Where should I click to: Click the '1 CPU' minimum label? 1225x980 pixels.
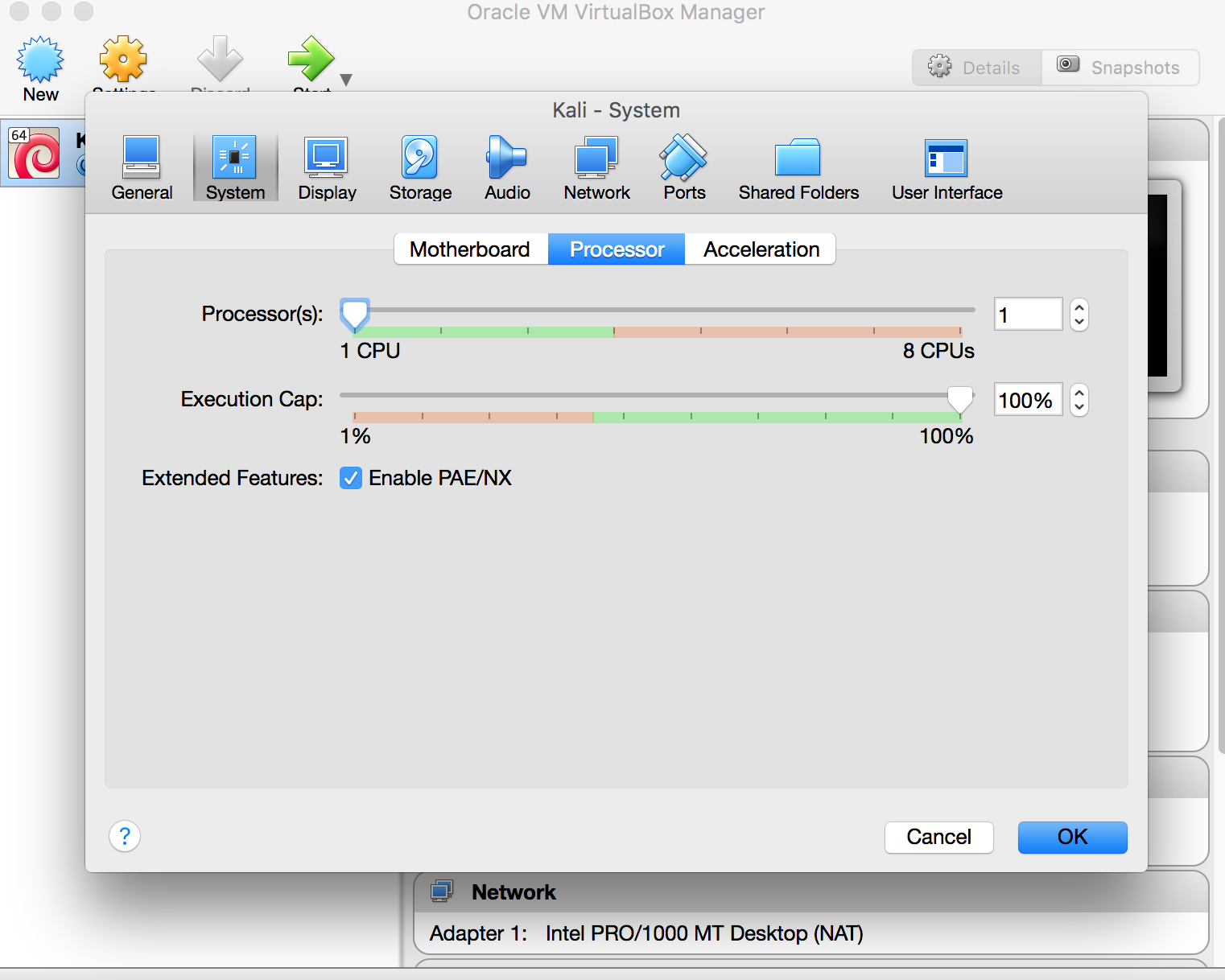[370, 351]
